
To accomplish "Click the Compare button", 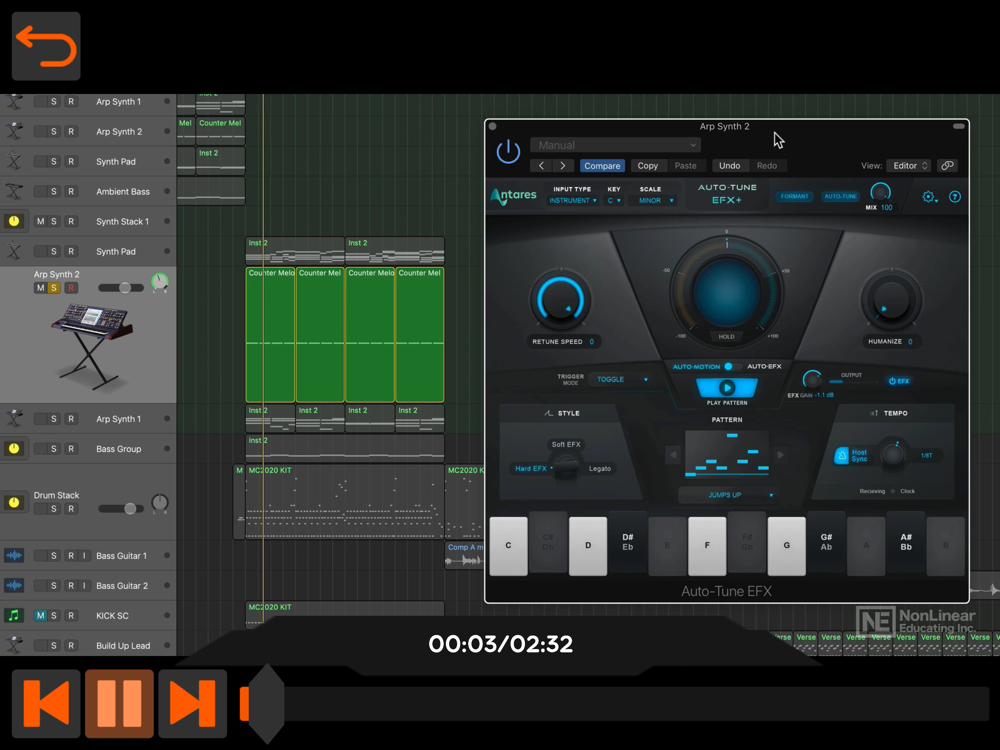I will pyautogui.click(x=602, y=166).
